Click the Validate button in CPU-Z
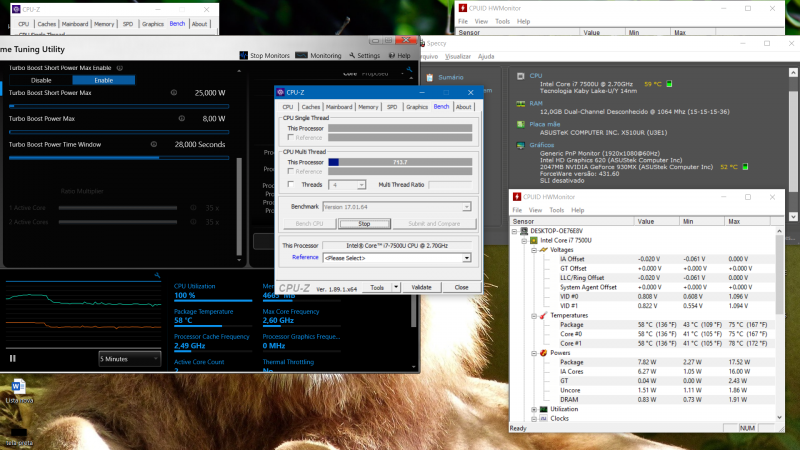 tap(421, 287)
